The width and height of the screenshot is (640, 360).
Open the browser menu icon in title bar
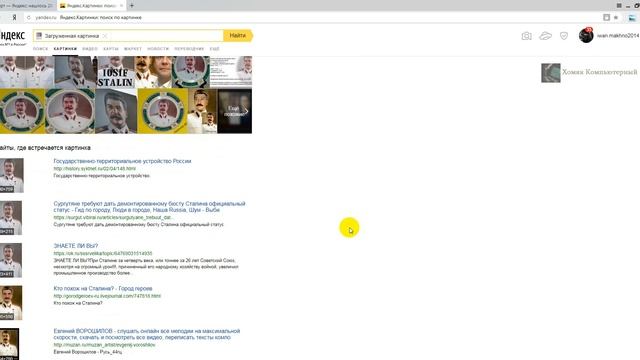pos(619,6)
